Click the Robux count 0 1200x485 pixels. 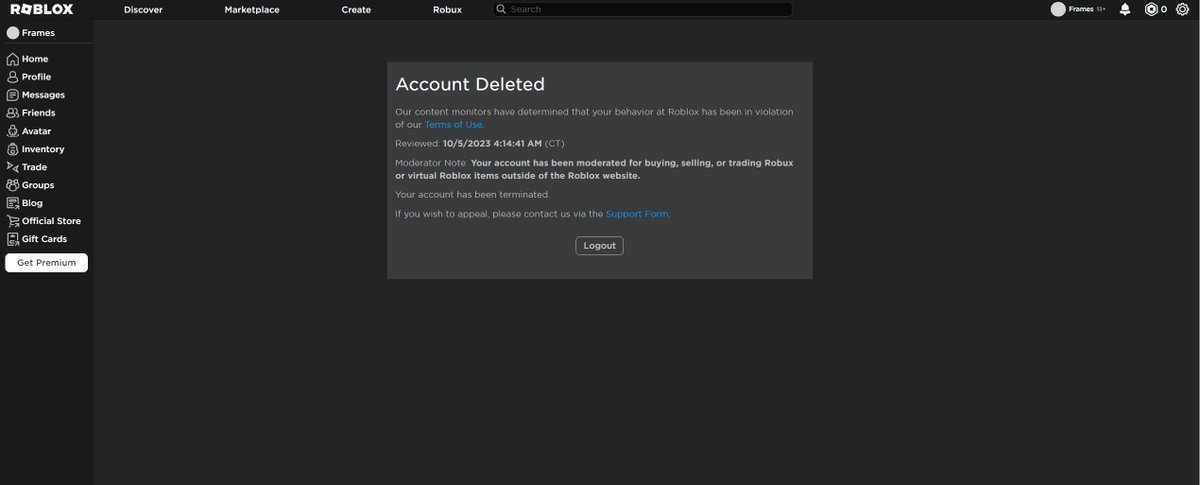[x=1164, y=9]
